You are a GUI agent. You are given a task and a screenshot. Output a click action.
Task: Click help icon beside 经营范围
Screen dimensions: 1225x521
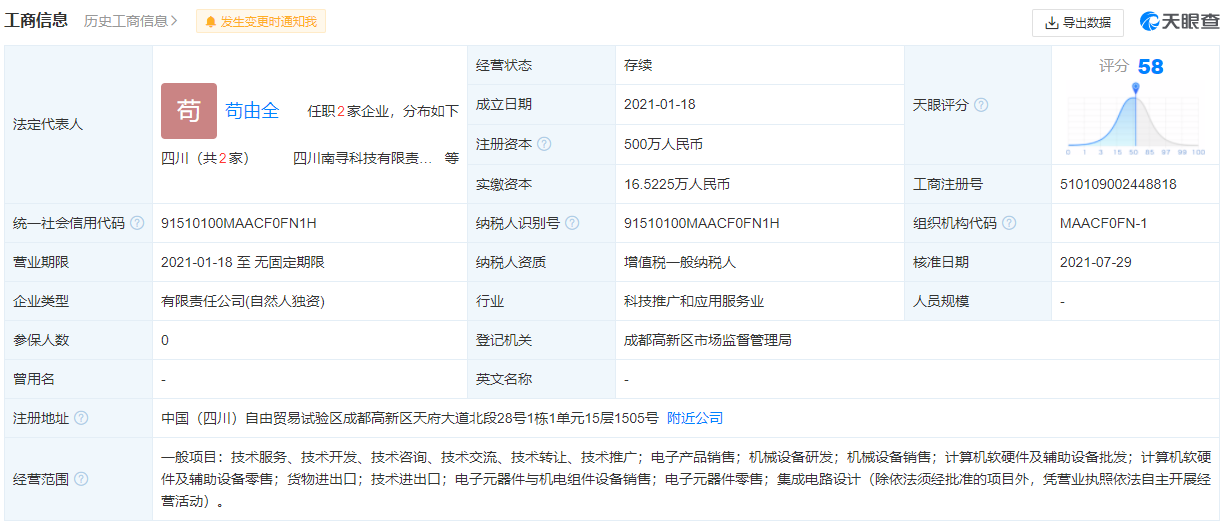click(81, 479)
